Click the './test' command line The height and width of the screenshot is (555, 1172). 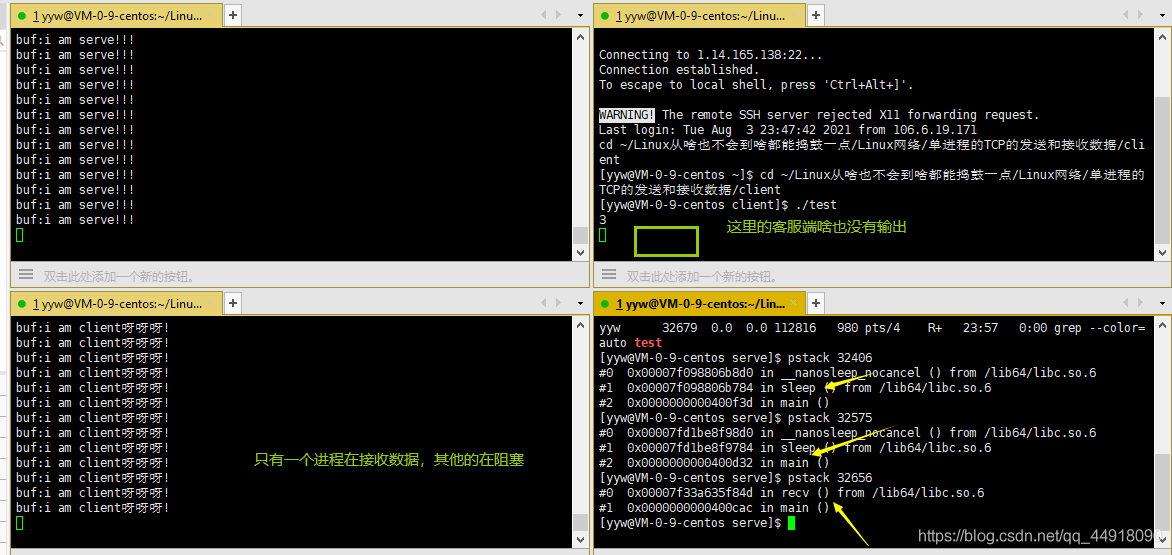pyautogui.click(x=718, y=205)
